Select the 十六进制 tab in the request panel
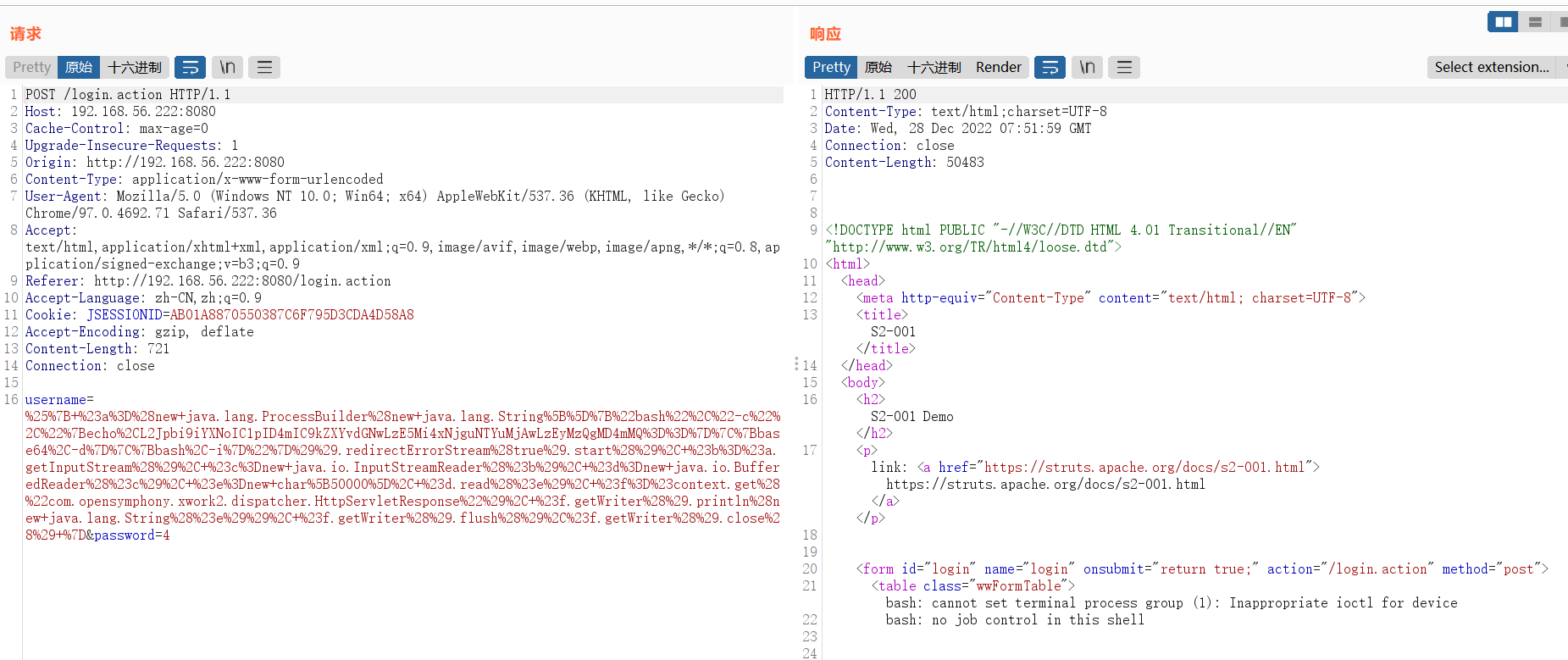1568x660 pixels. pos(135,67)
